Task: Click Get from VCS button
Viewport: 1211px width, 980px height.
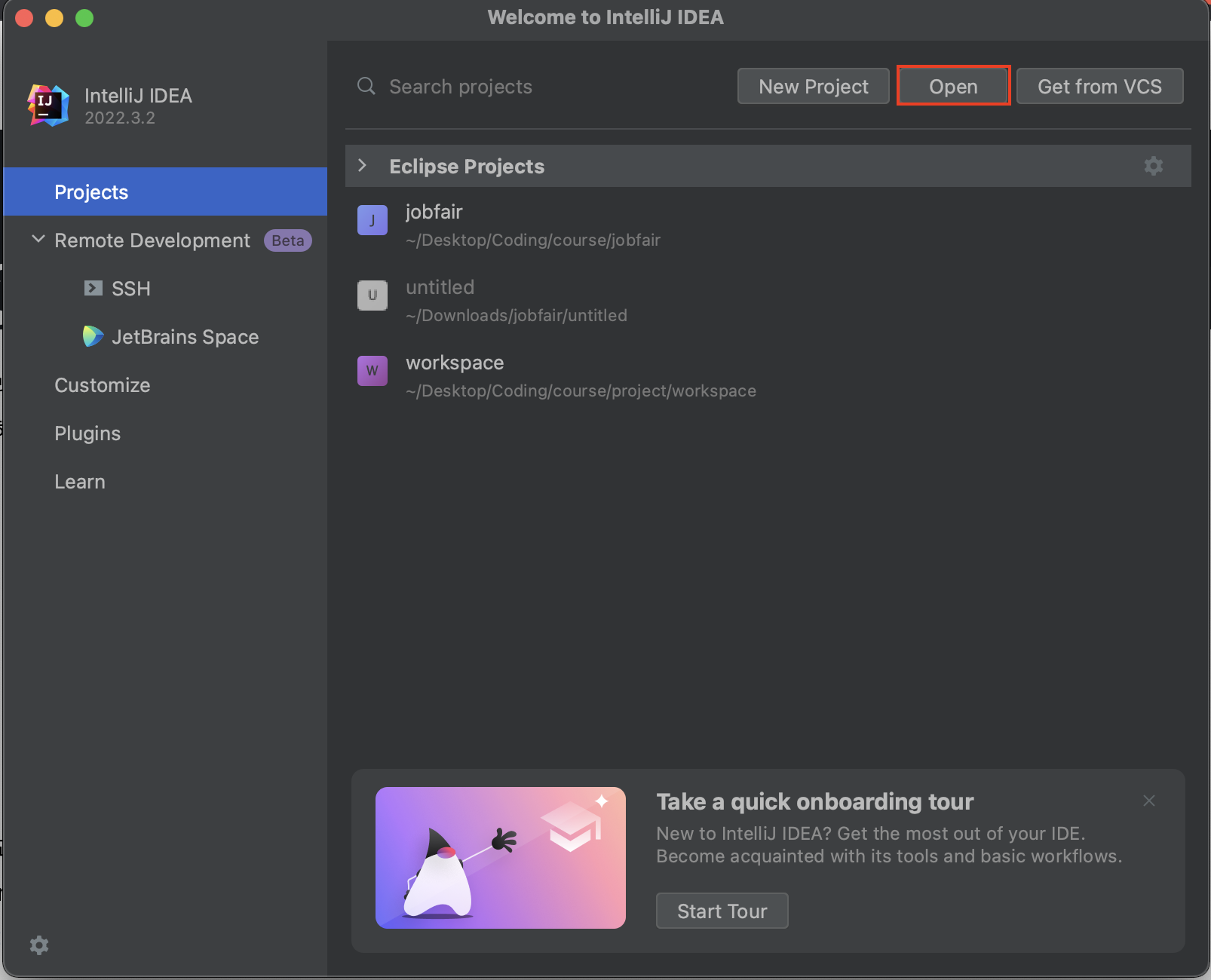Action: pyautogui.click(x=1099, y=86)
